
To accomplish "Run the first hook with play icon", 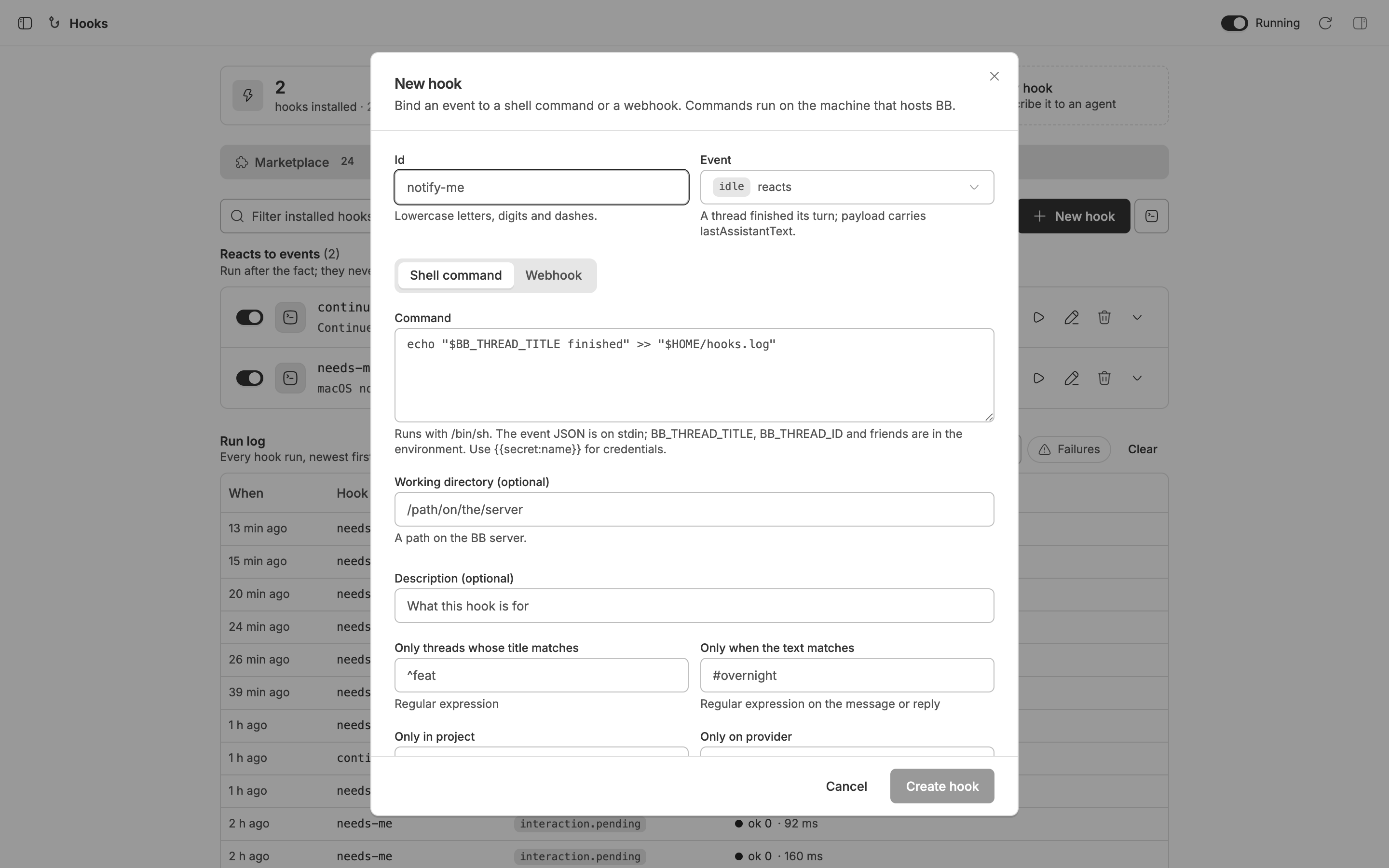I will 1038,317.
